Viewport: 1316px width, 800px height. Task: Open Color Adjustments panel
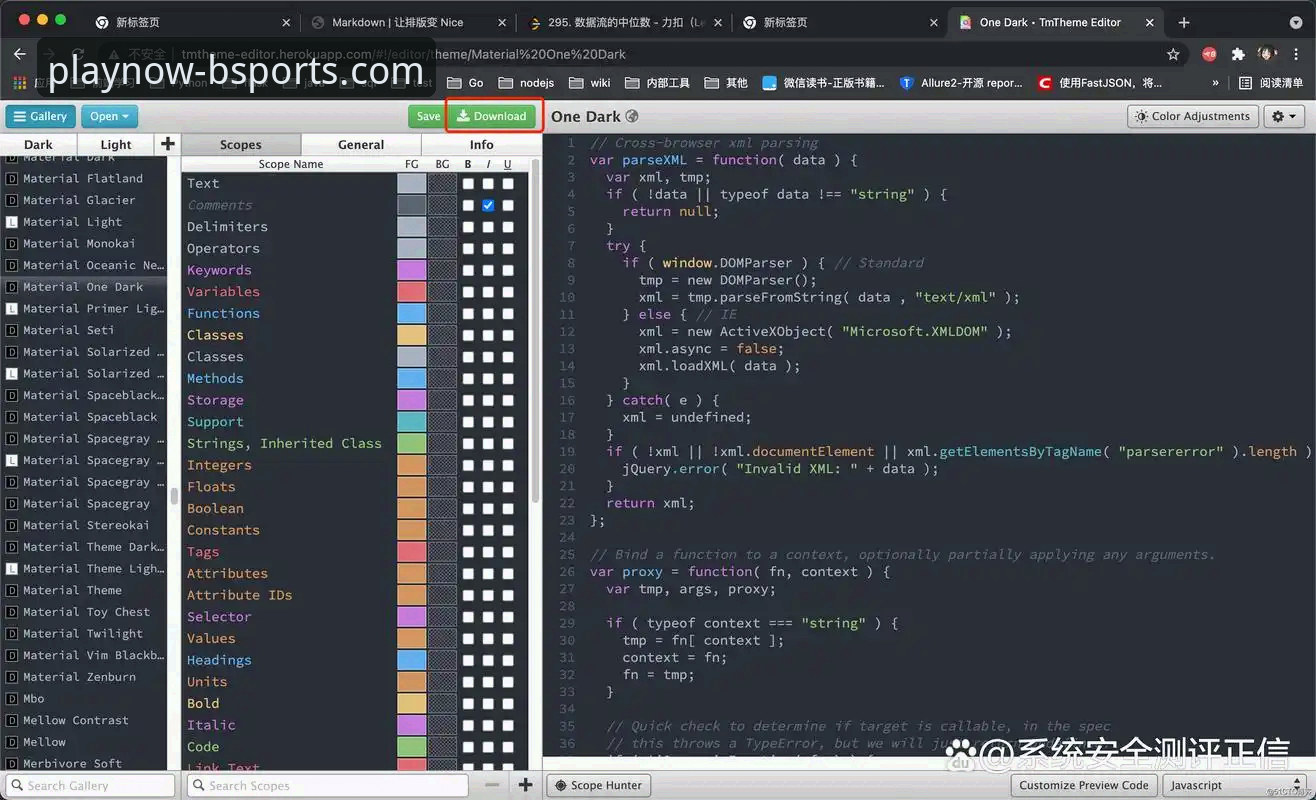pos(1192,116)
